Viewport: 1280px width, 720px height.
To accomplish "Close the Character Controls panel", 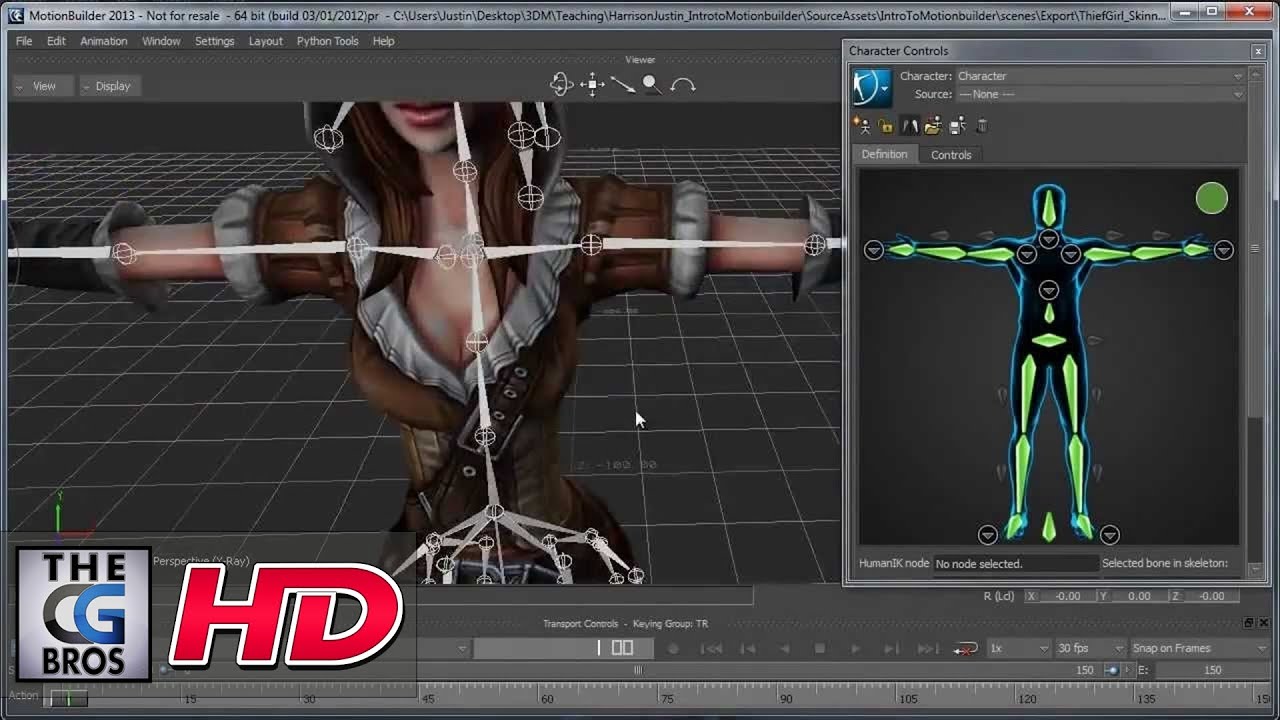I will click(1258, 51).
